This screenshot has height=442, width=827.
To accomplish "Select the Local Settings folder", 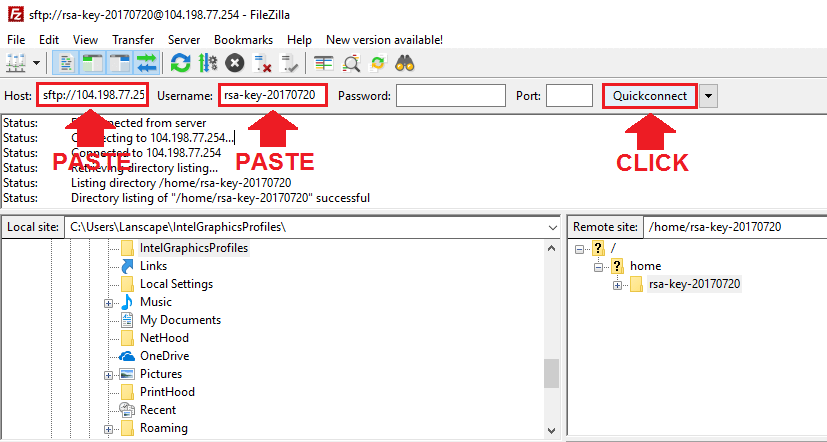I will click(x=176, y=284).
